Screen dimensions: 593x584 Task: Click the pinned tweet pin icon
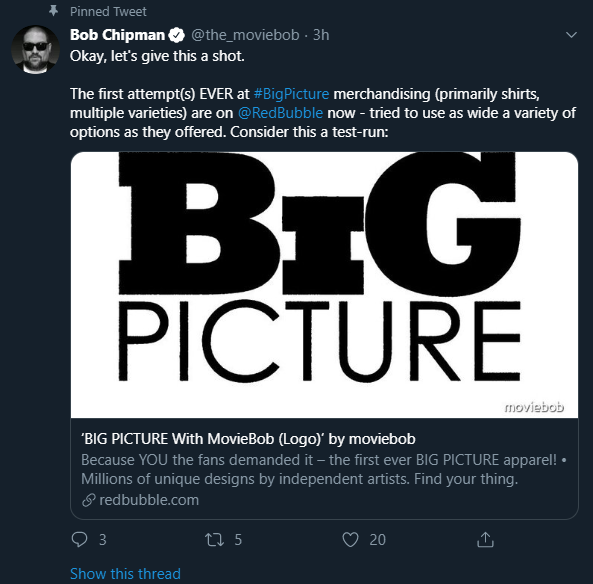pos(54,11)
